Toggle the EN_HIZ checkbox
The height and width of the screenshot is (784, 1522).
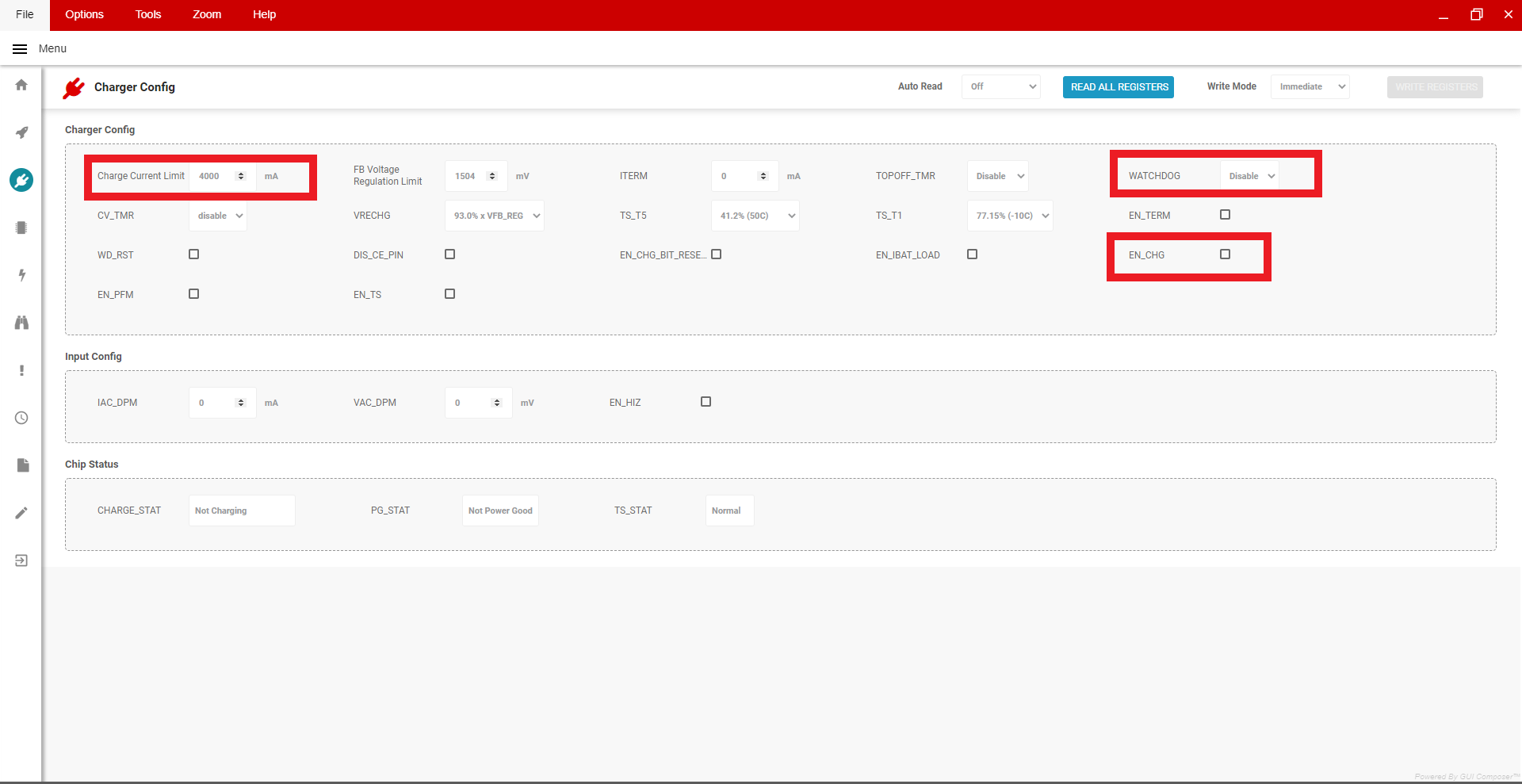point(706,402)
